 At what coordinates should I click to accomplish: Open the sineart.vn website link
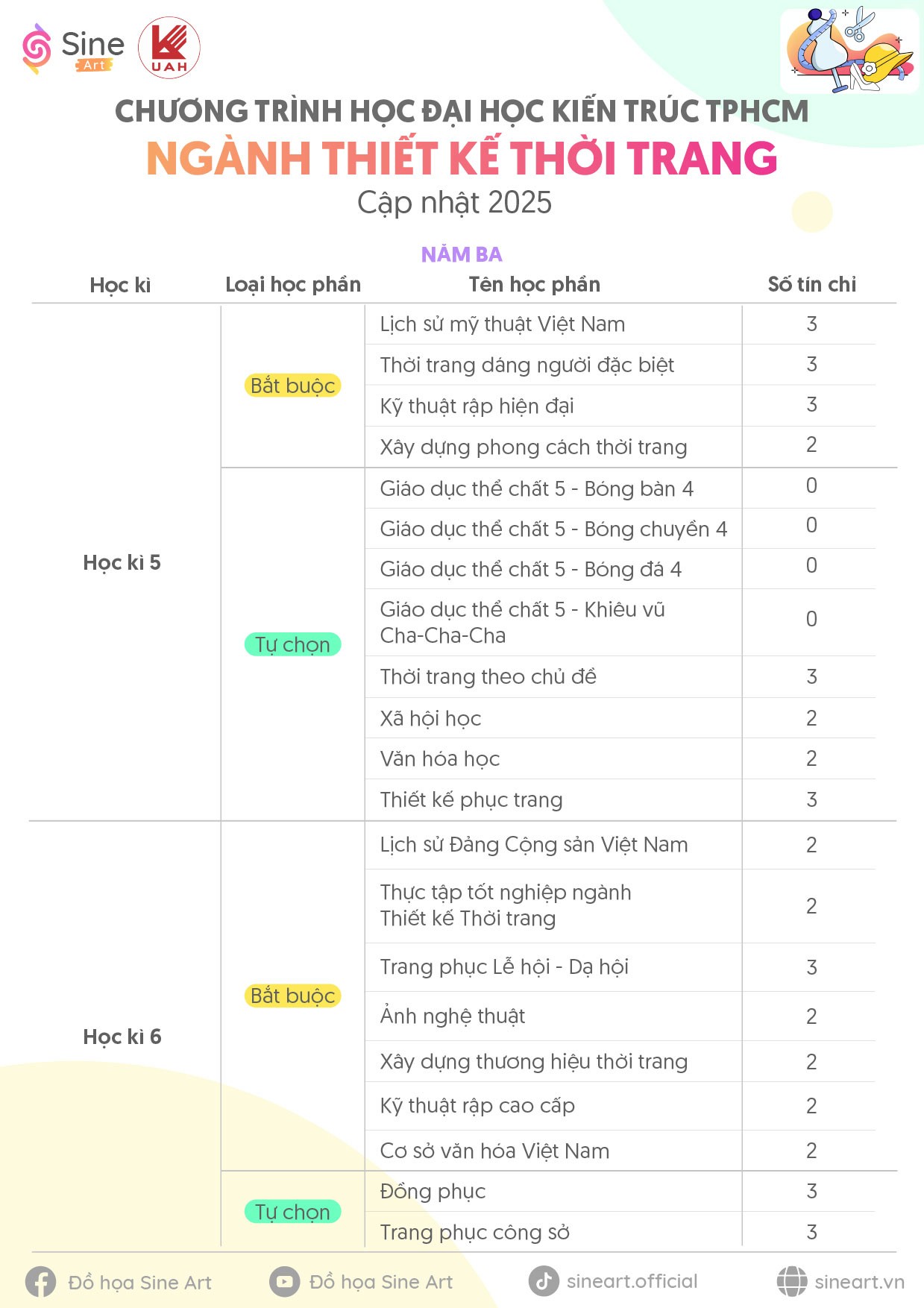pos(859,1282)
